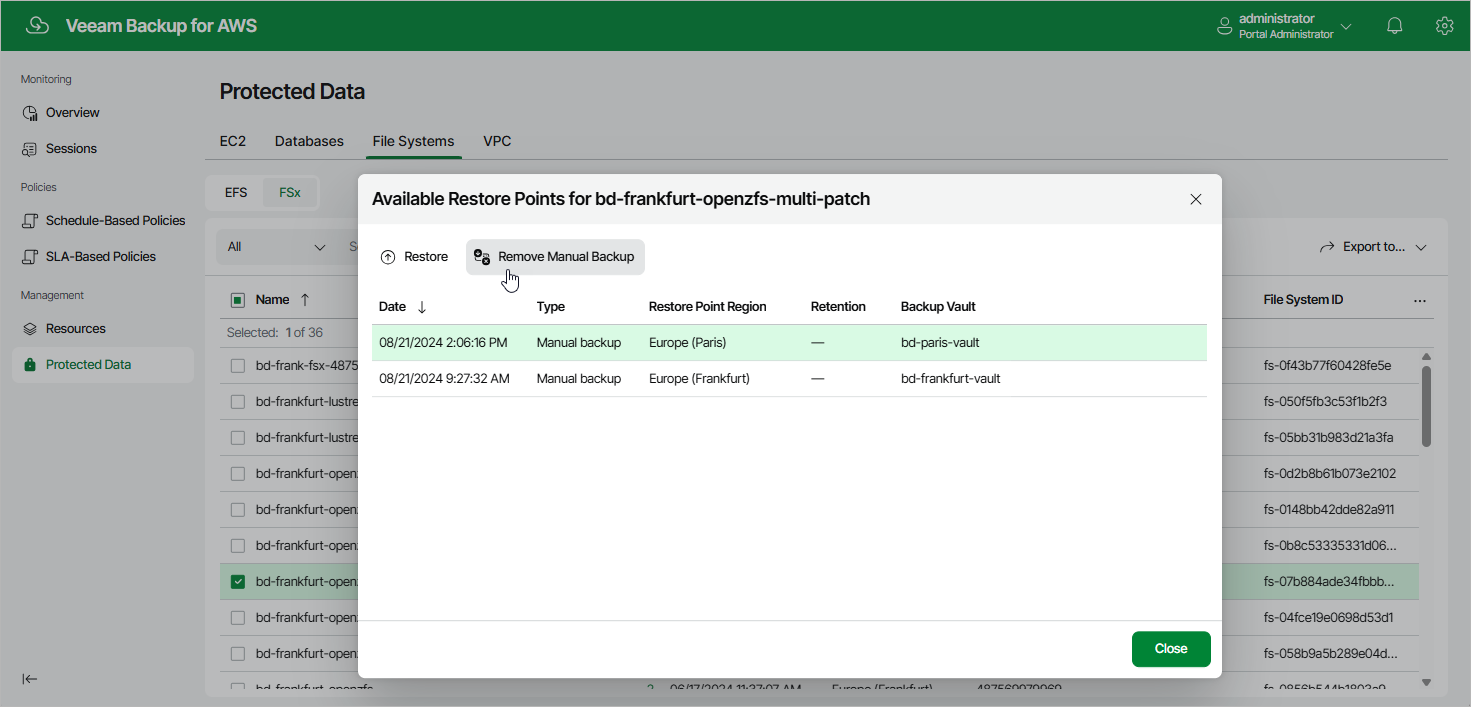Viewport: 1471px width, 707px height.
Task: Switch to the Databases tab
Action: tap(309, 141)
